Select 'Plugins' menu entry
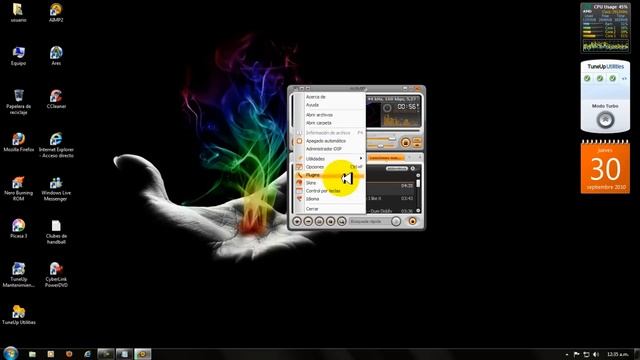Image resolution: width=640 pixels, height=360 pixels. tap(330, 175)
